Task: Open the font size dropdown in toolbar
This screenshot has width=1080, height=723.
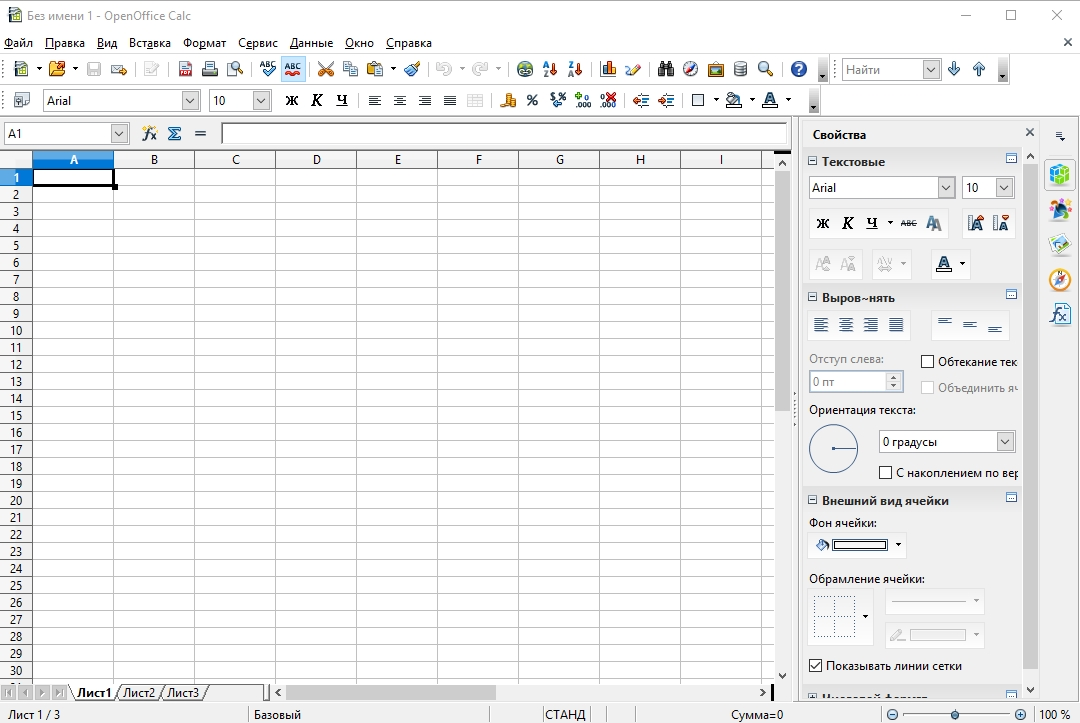Action: pyautogui.click(x=261, y=100)
